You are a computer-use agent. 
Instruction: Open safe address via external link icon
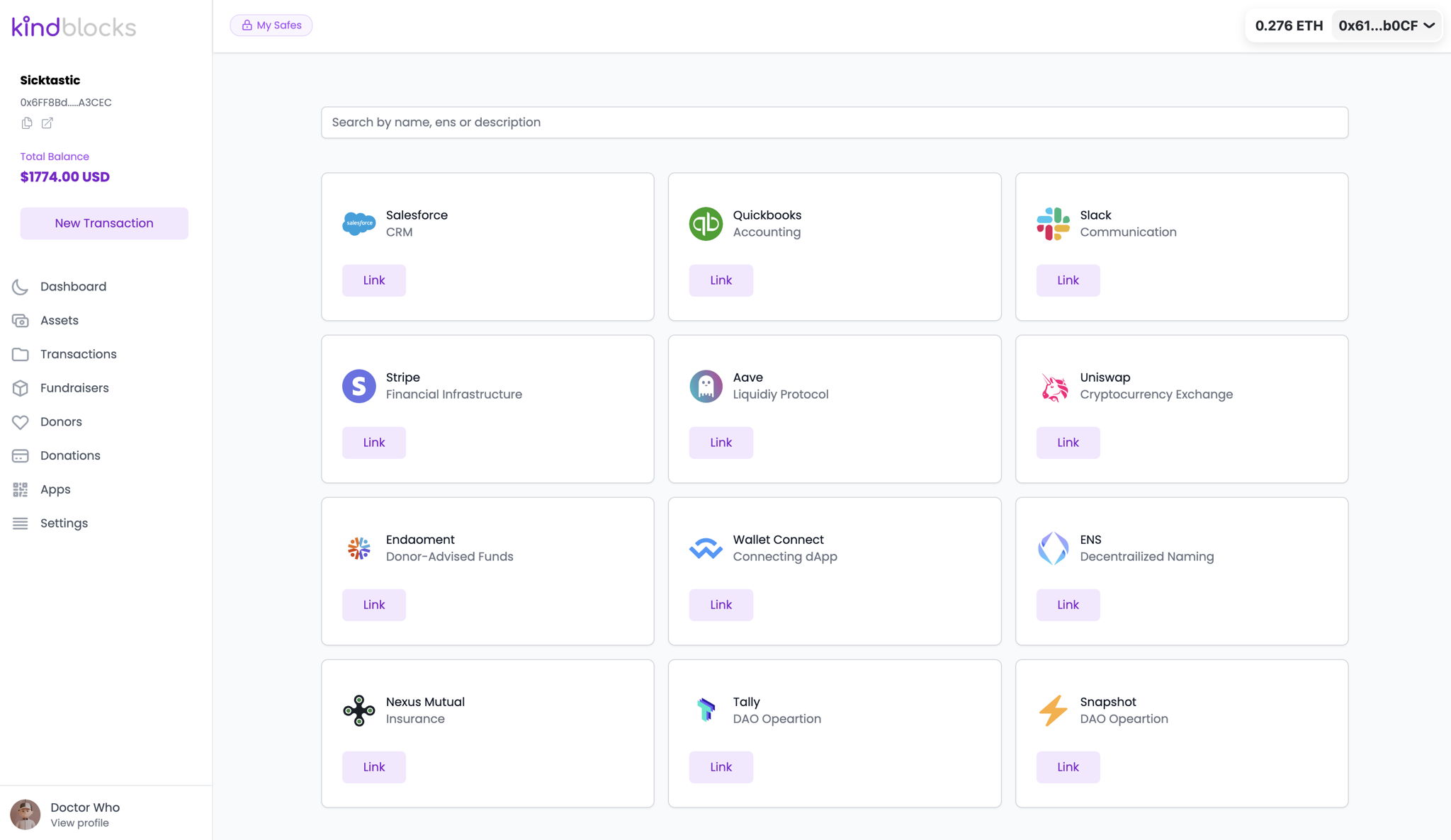(x=47, y=123)
